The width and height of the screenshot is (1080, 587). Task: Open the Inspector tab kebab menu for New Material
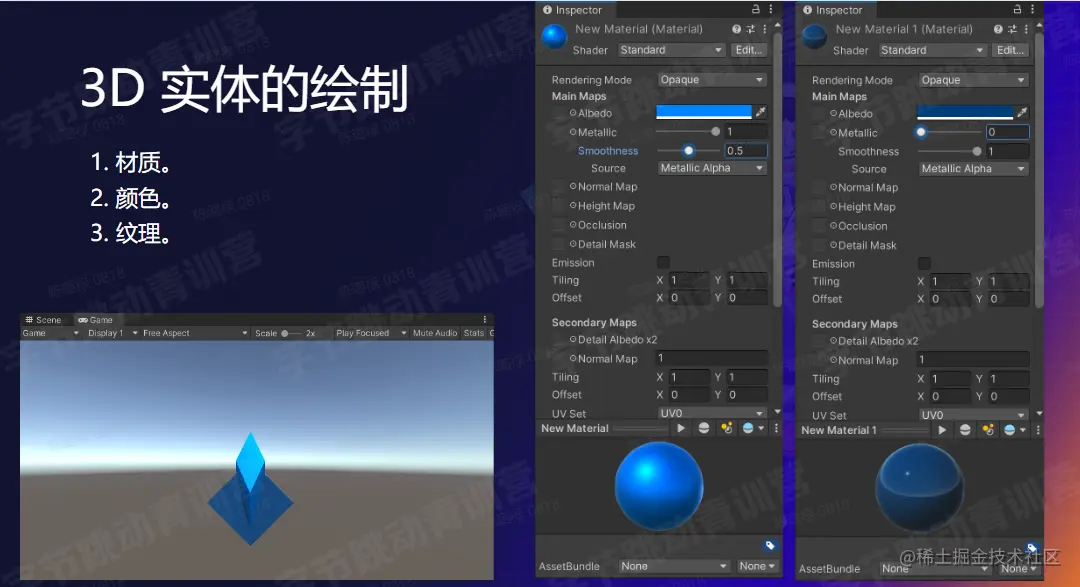pyautogui.click(x=771, y=9)
